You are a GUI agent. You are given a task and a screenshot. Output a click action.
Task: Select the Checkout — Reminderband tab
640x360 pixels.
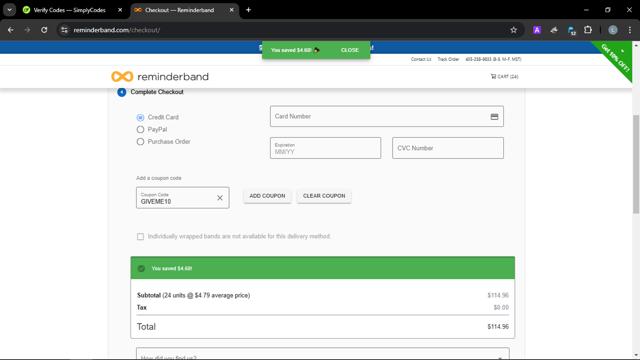point(180,10)
